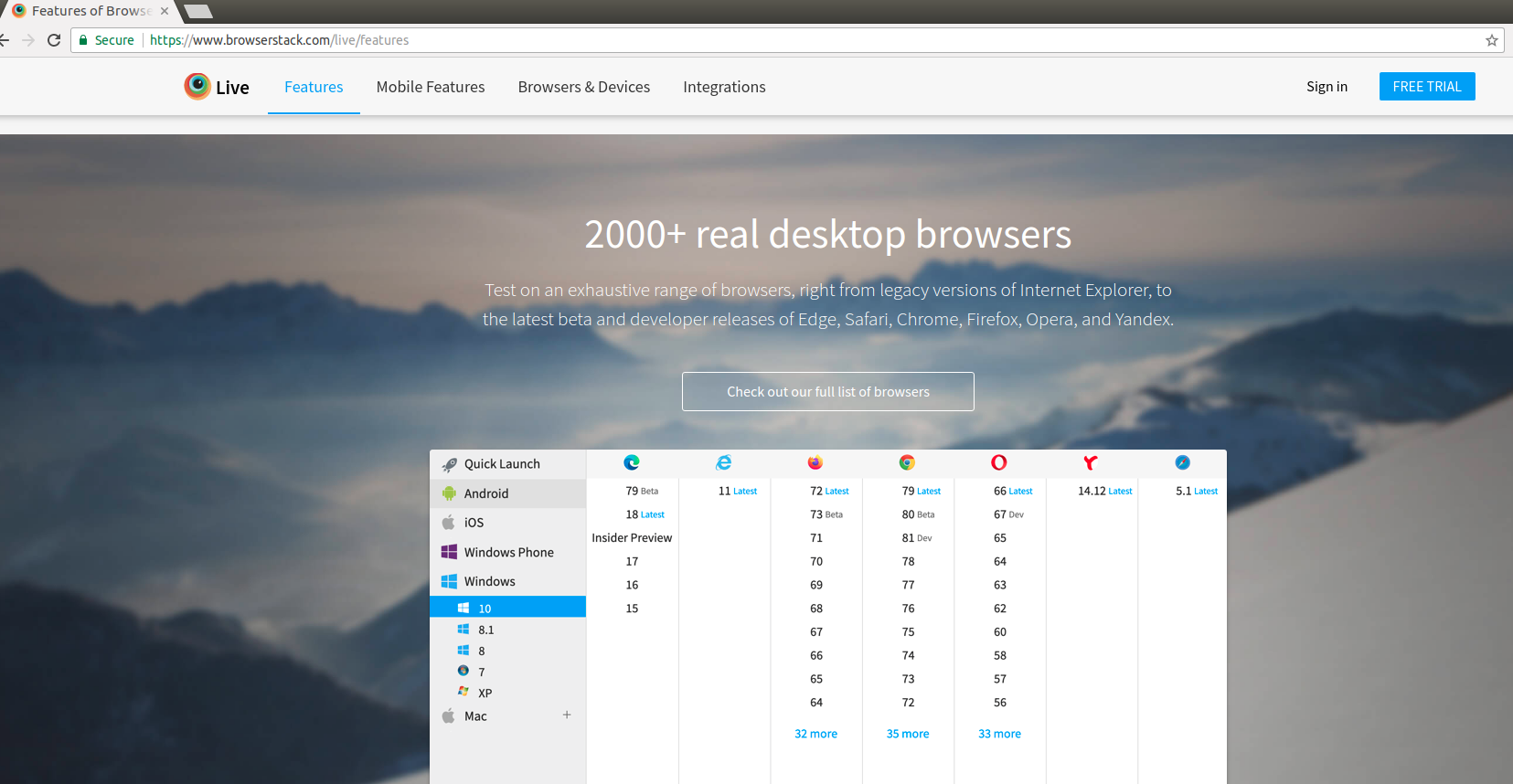Click the Android robot icon
1513x784 pixels.
449,493
